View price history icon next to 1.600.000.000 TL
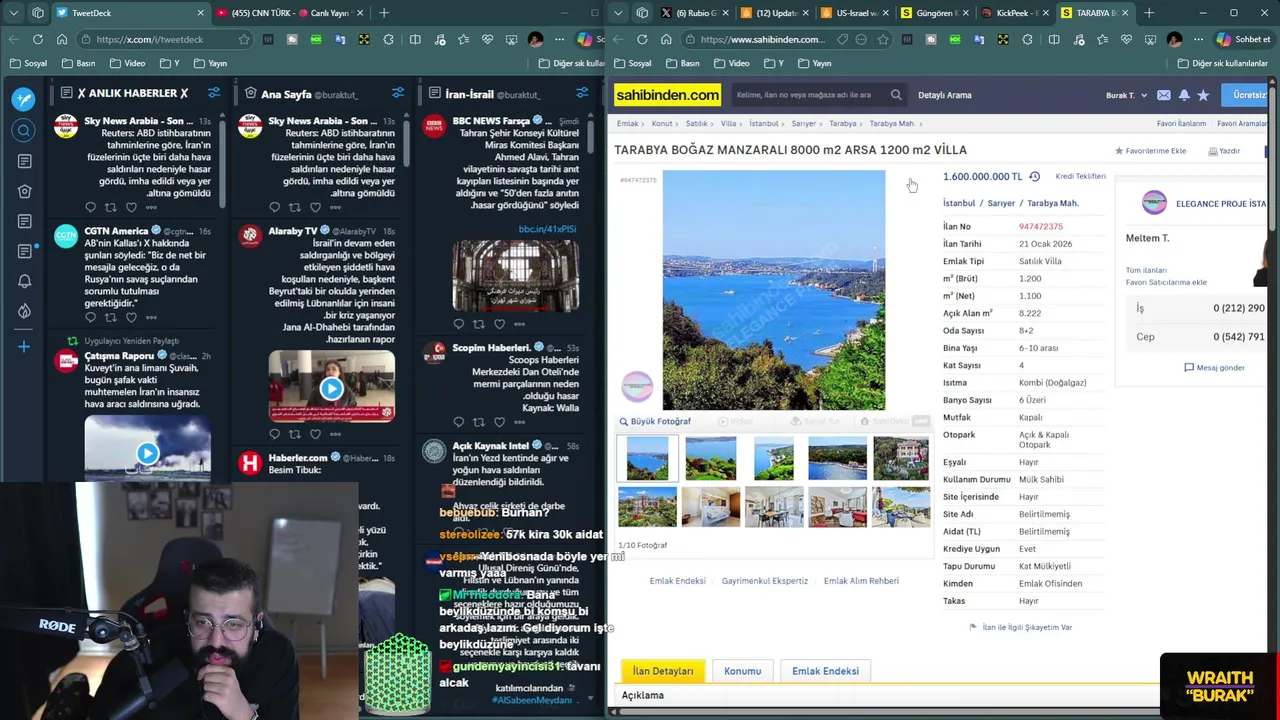The height and width of the screenshot is (720, 1280). coord(1034,176)
